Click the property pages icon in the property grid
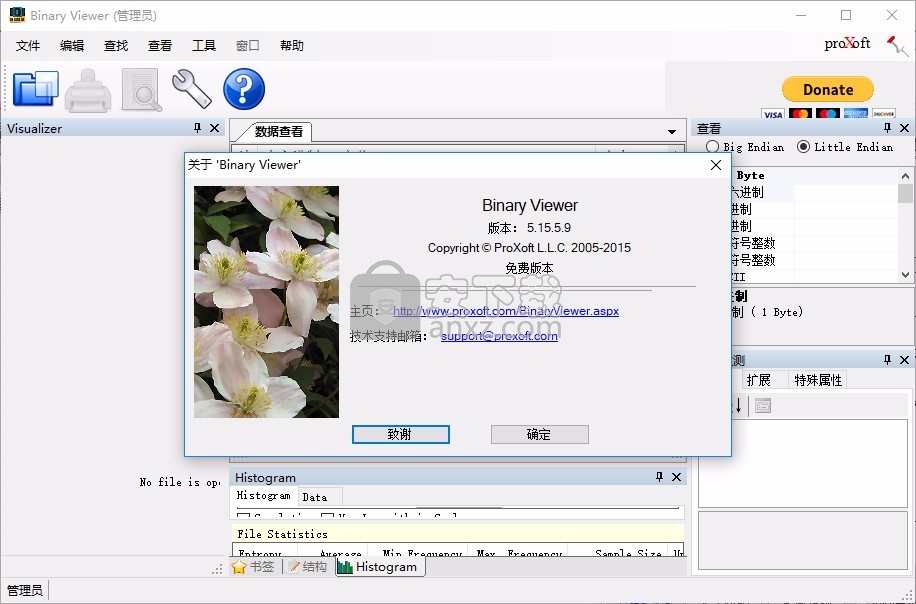The width and height of the screenshot is (916, 604). point(762,405)
